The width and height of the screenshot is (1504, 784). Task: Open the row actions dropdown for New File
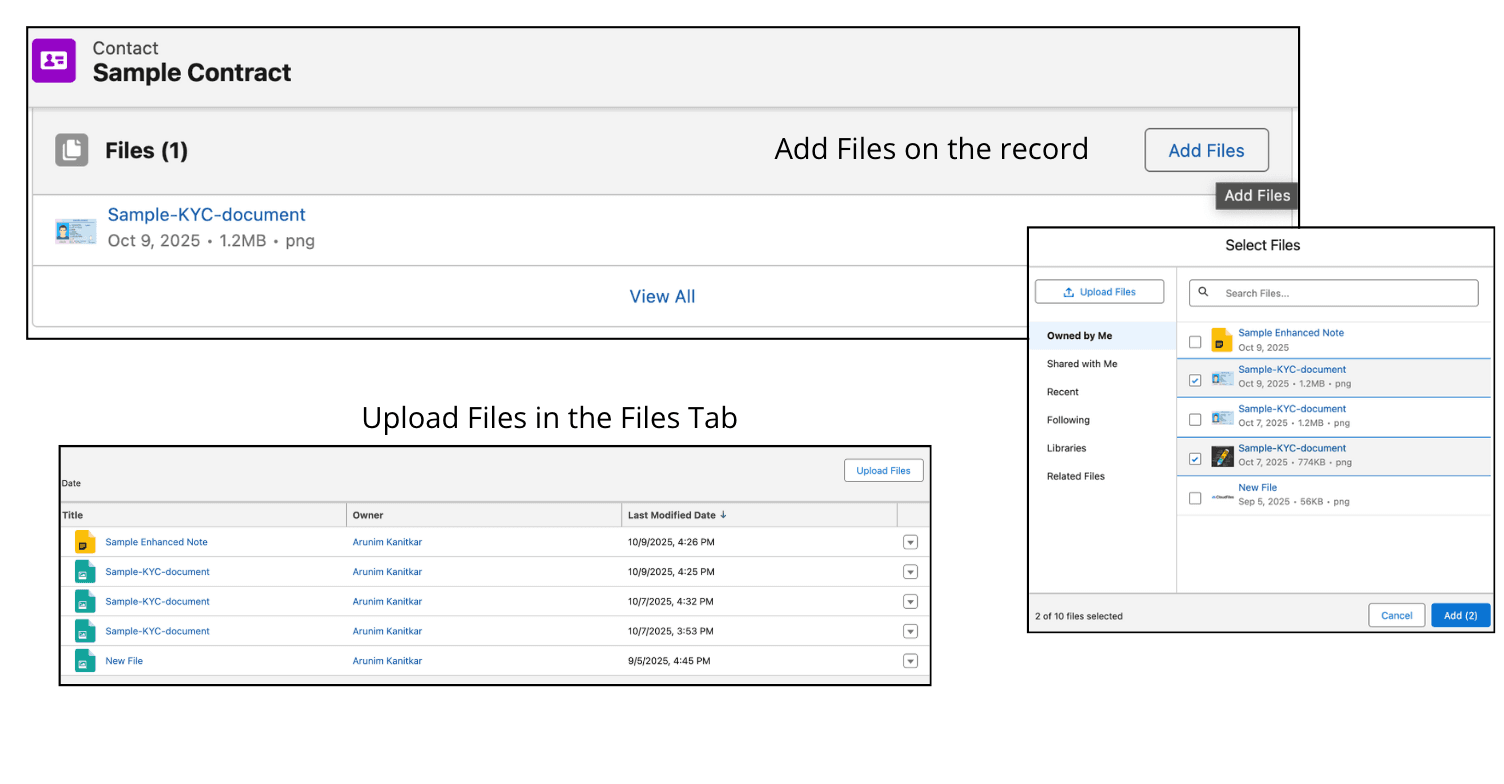click(910, 660)
